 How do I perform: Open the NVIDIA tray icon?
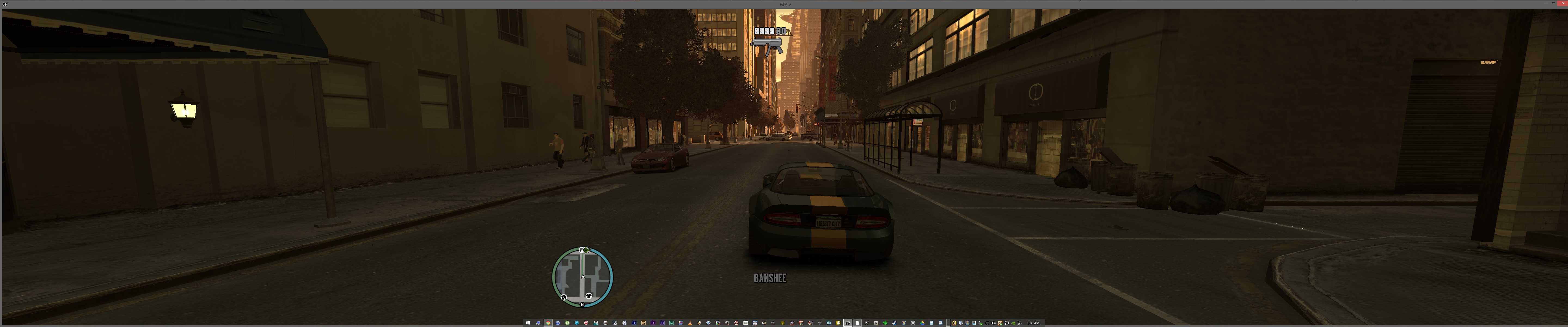[x=1013, y=323]
